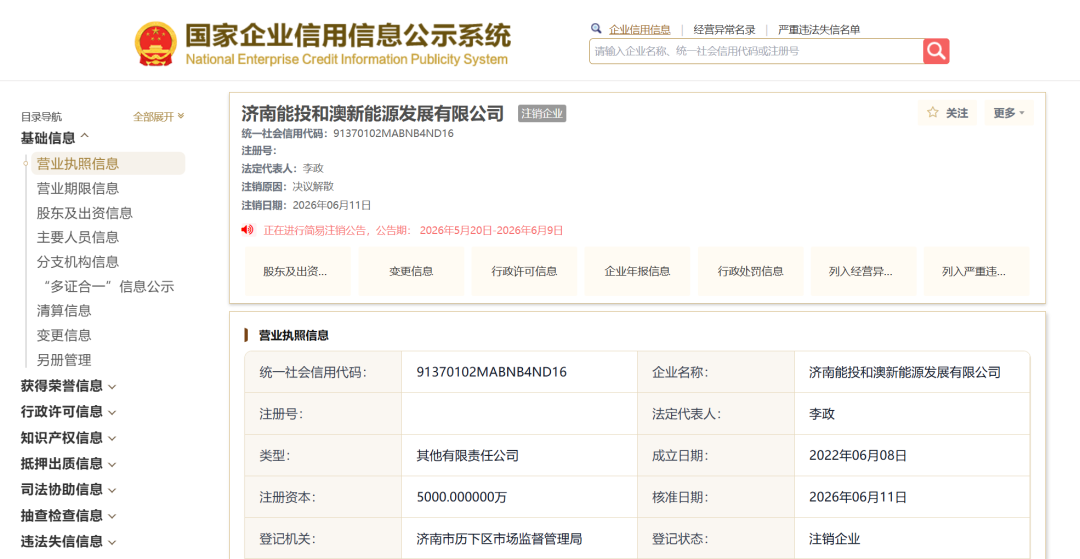Click the 列入经营异... card button
The width and height of the screenshot is (1080, 559).
(863, 271)
